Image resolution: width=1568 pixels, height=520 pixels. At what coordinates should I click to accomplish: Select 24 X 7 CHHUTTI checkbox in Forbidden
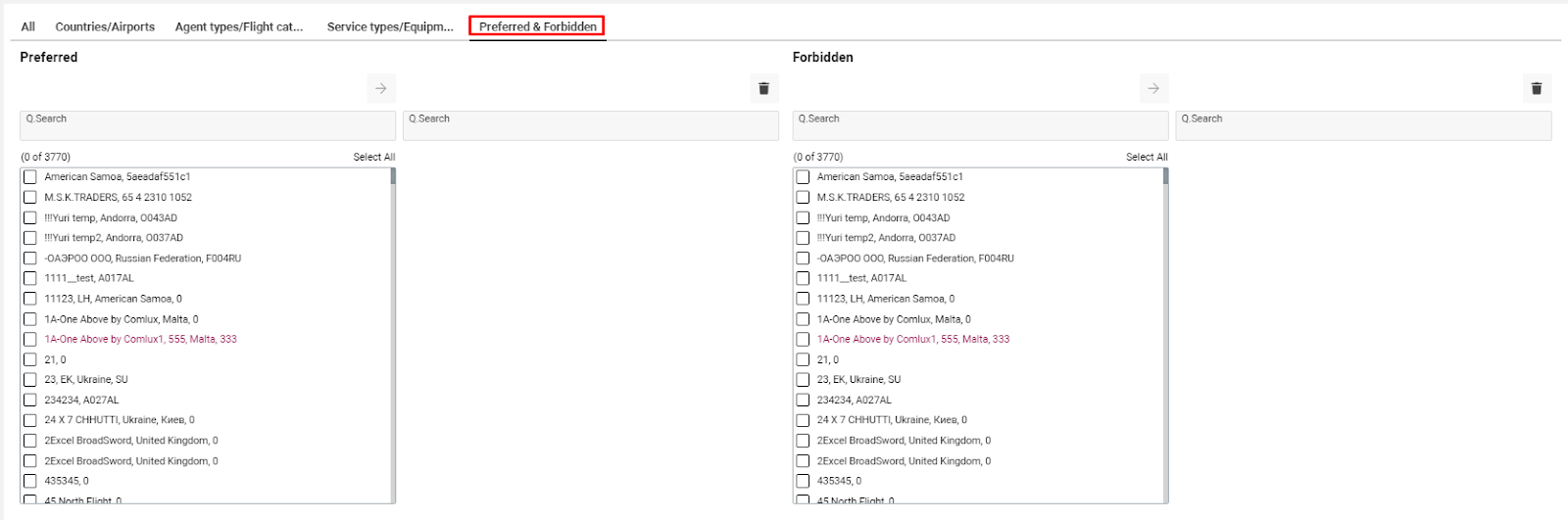[803, 420]
